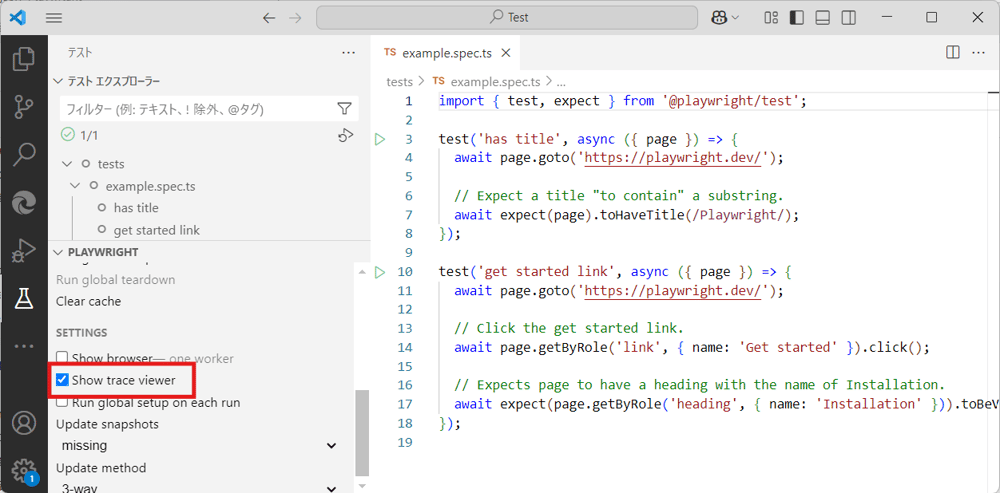Screen dimensions: 1000x493
Task: Open the Microsoft Edge Tools activity icon
Action: pyautogui.click(x=24, y=203)
